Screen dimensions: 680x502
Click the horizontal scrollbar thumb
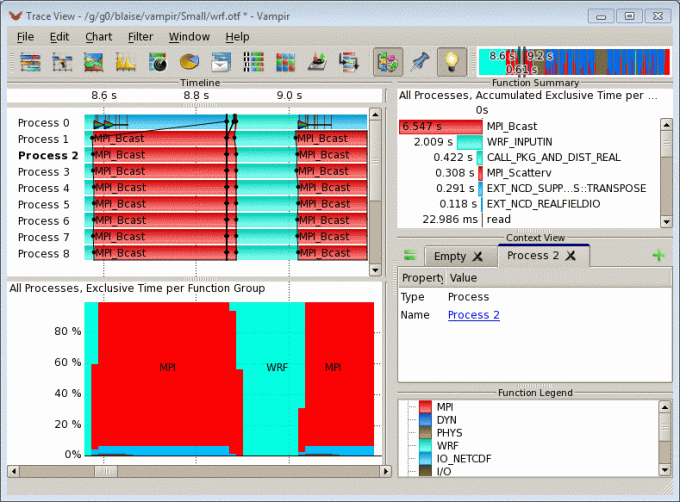click(106, 471)
